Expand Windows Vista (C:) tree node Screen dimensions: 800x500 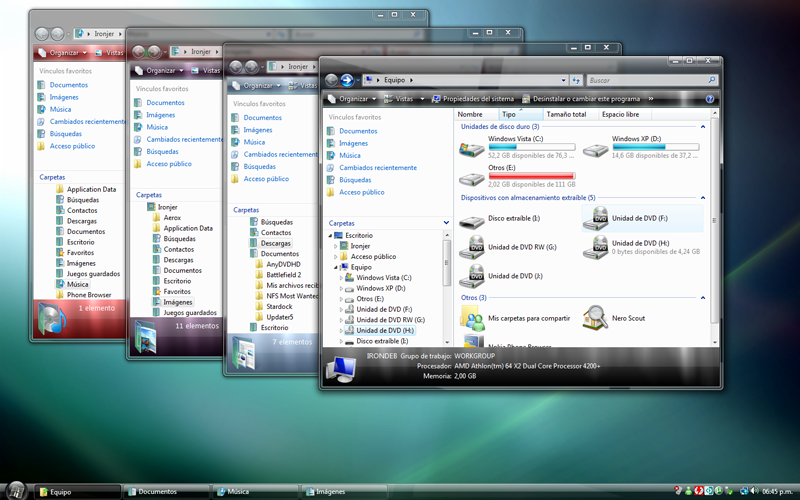pos(341,278)
